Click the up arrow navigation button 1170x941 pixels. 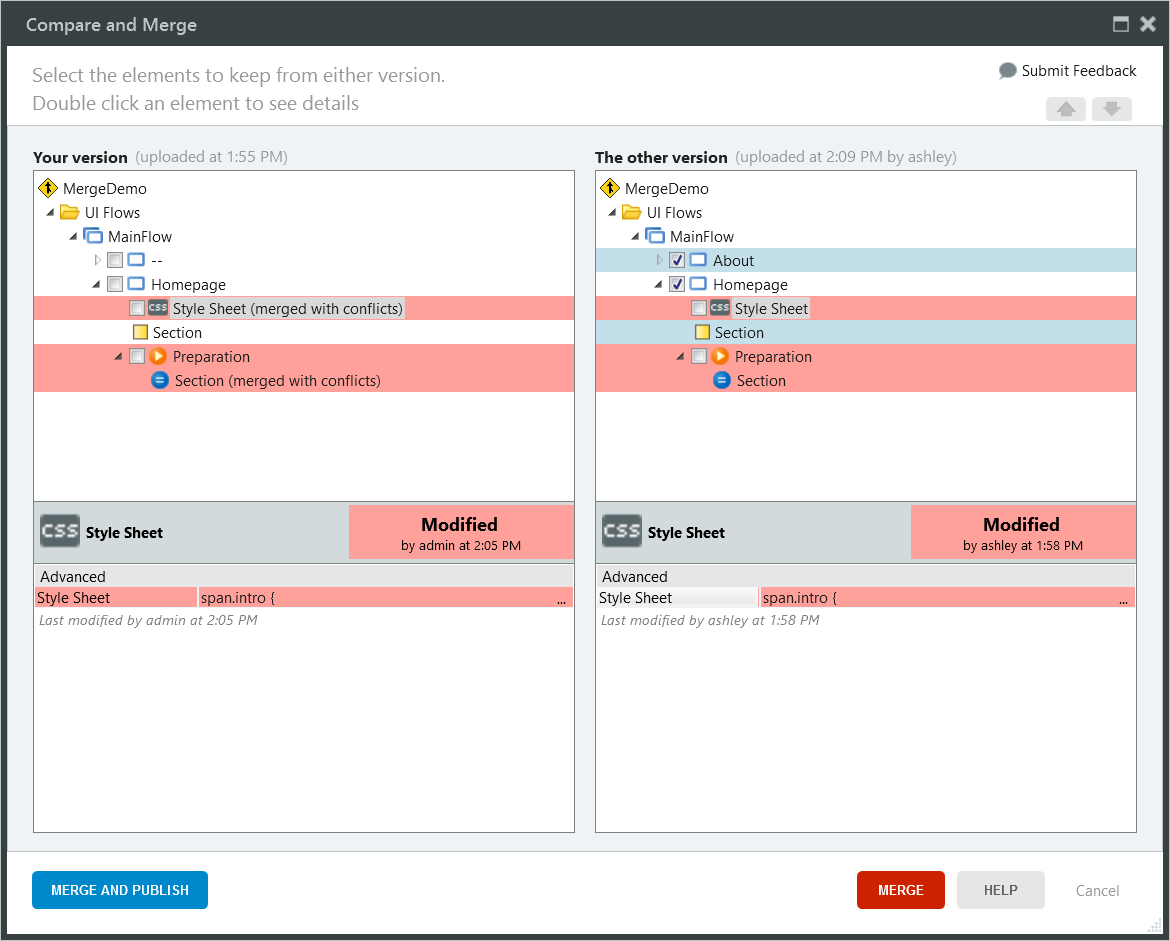coord(1065,109)
